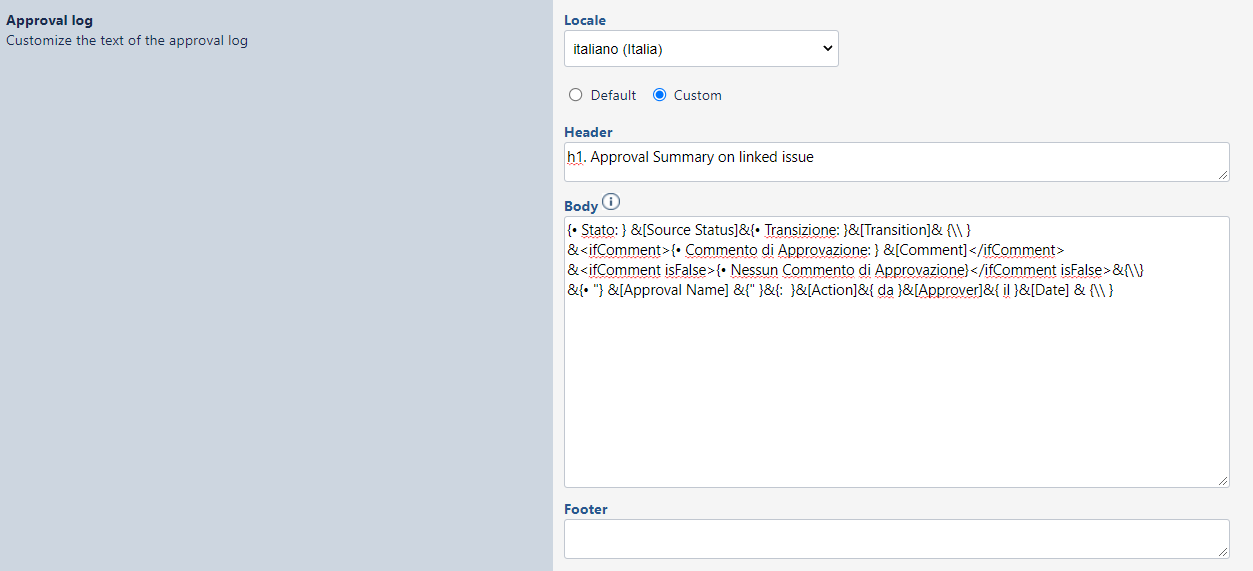Select the Default radio button
Screen dimensions: 1253x571
click(575, 95)
